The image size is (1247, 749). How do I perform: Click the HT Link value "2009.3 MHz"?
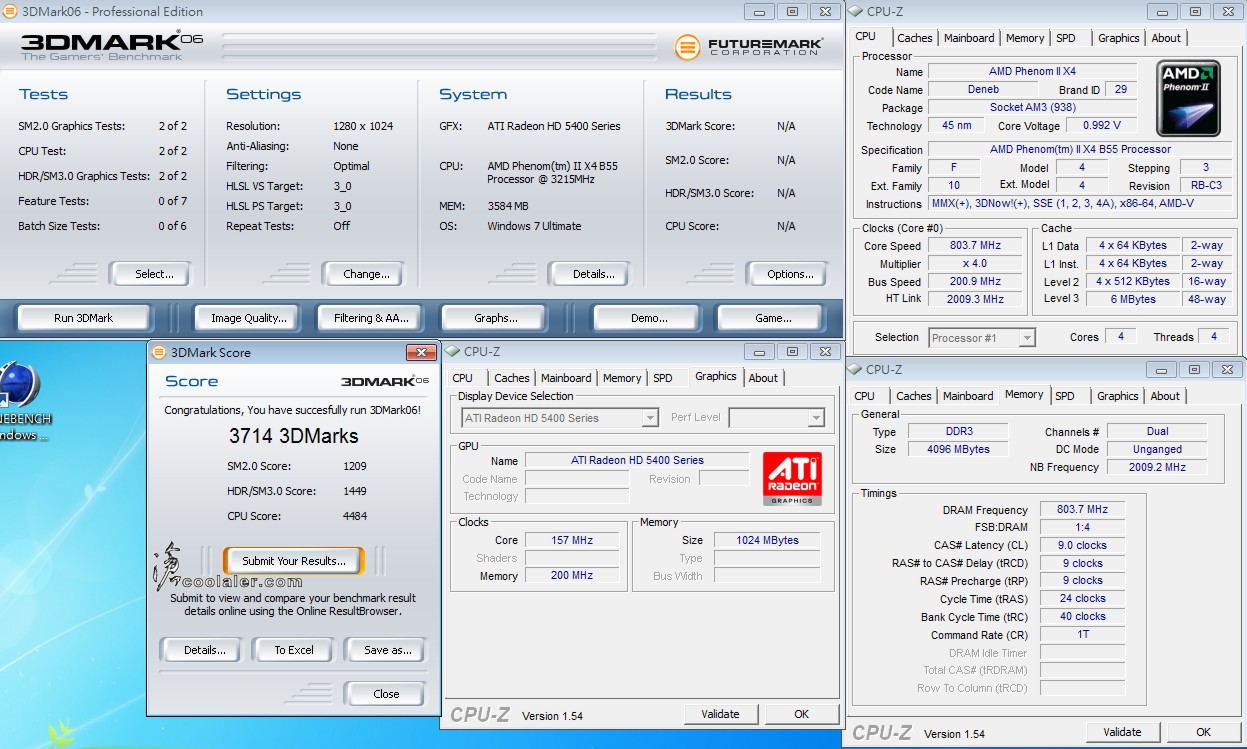pos(975,299)
